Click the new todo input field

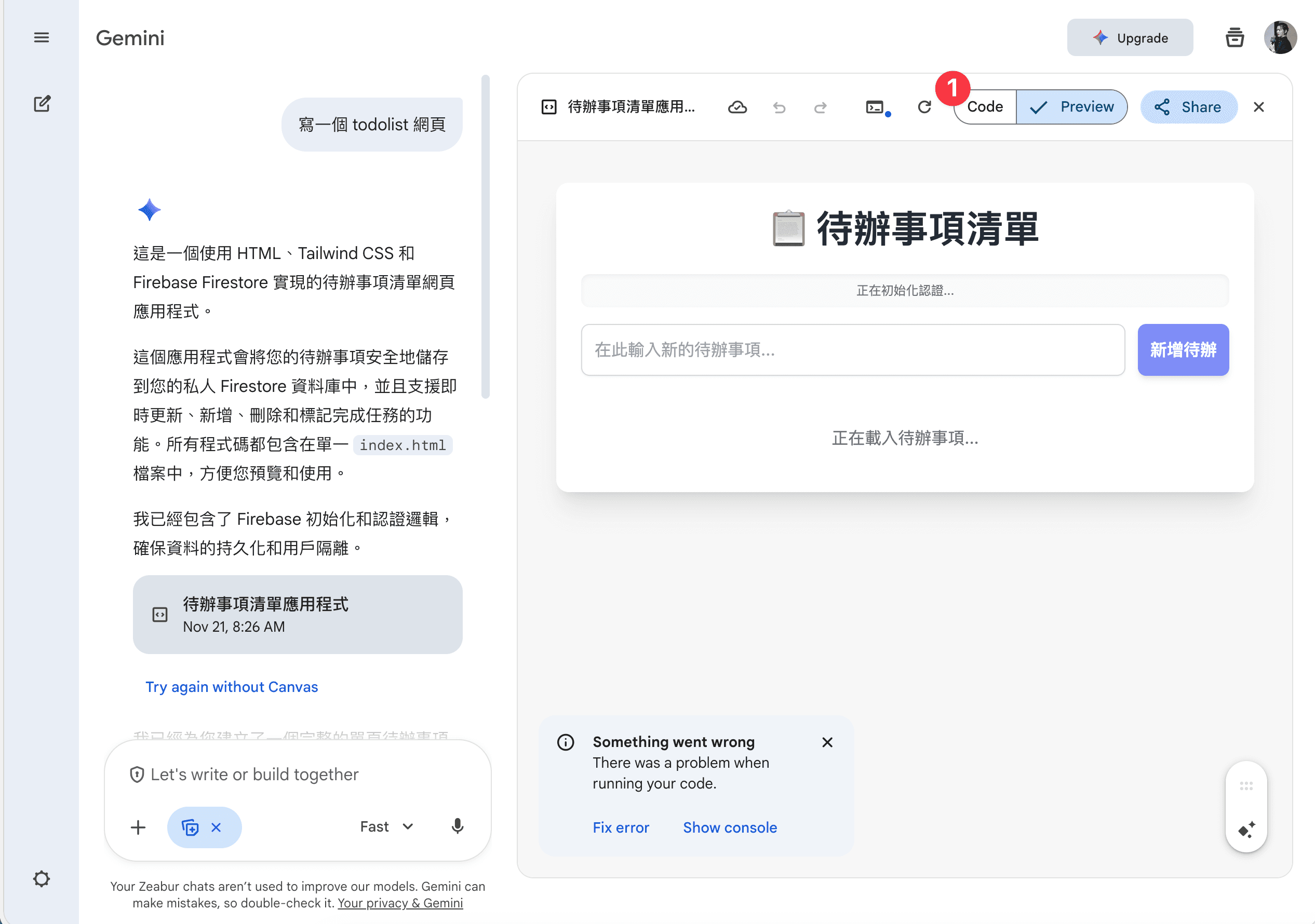click(853, 350)
